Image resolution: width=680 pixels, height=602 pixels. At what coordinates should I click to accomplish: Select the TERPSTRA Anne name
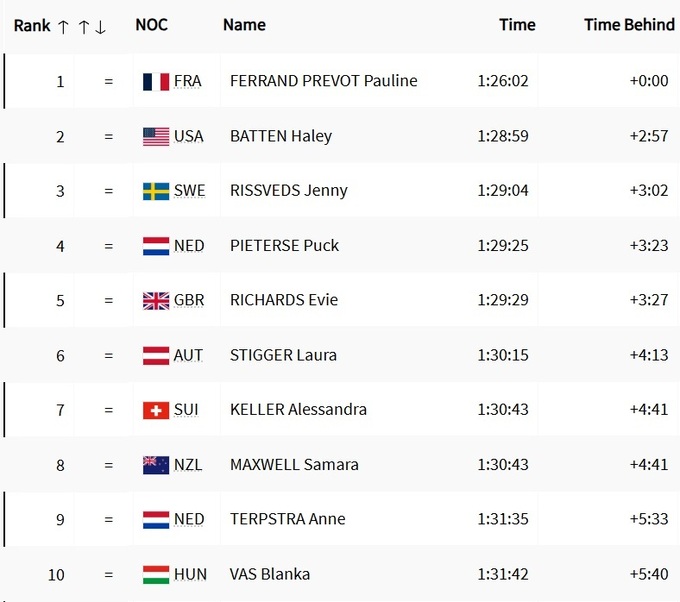[287, 519]
